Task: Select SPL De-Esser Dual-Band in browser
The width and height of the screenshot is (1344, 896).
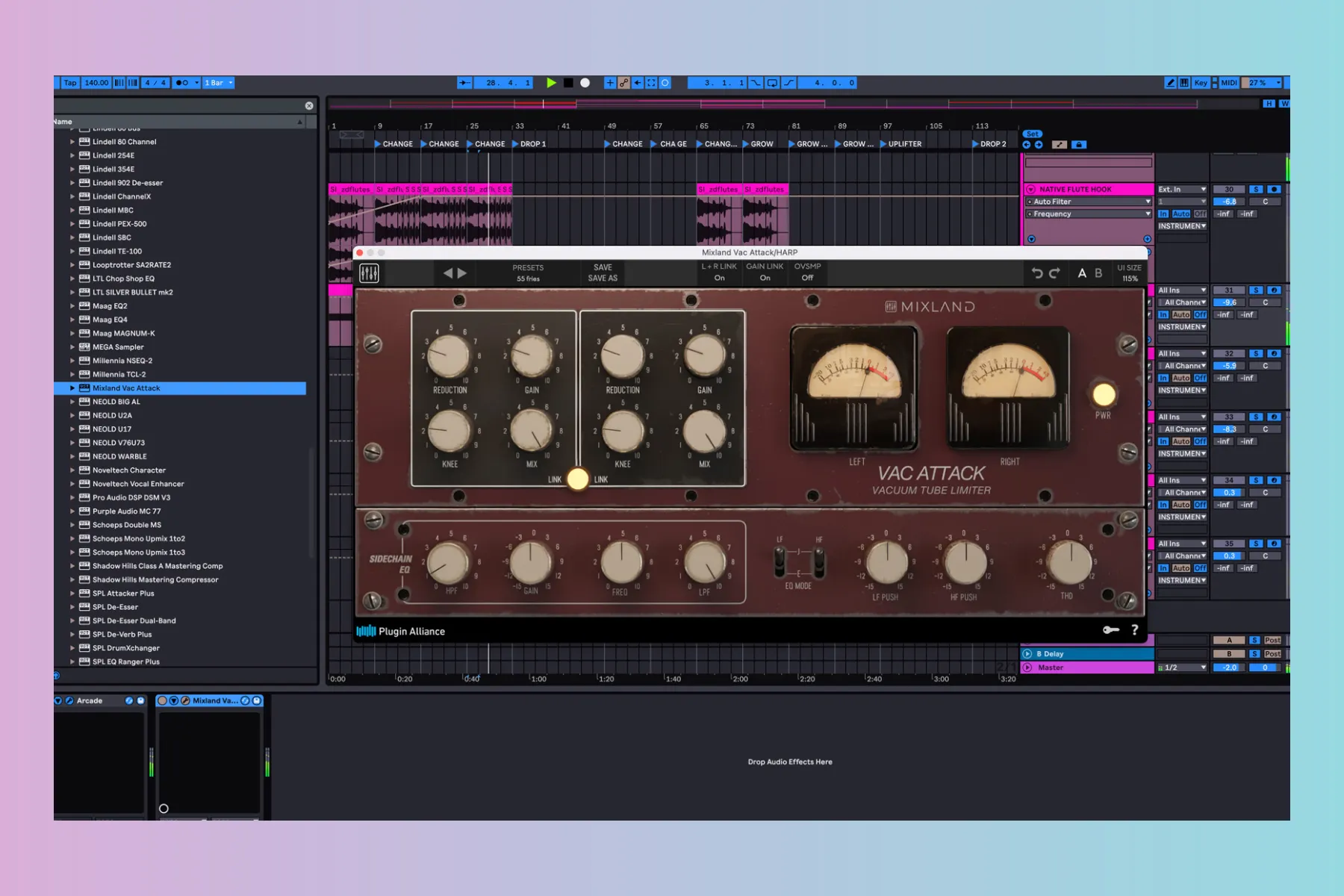Action: click(134, 620)
